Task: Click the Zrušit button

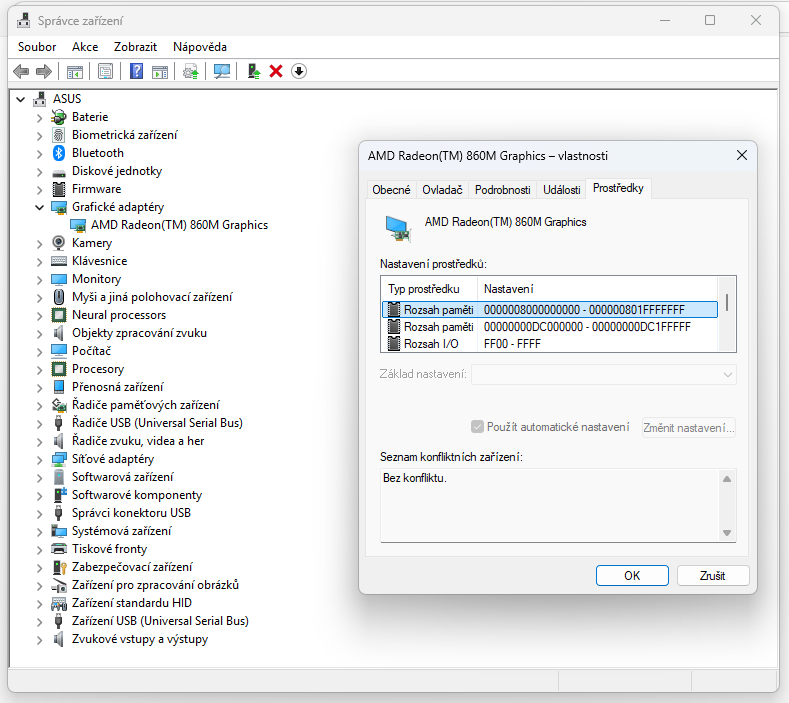Action: pyautogui.click(x=713, y=576)
